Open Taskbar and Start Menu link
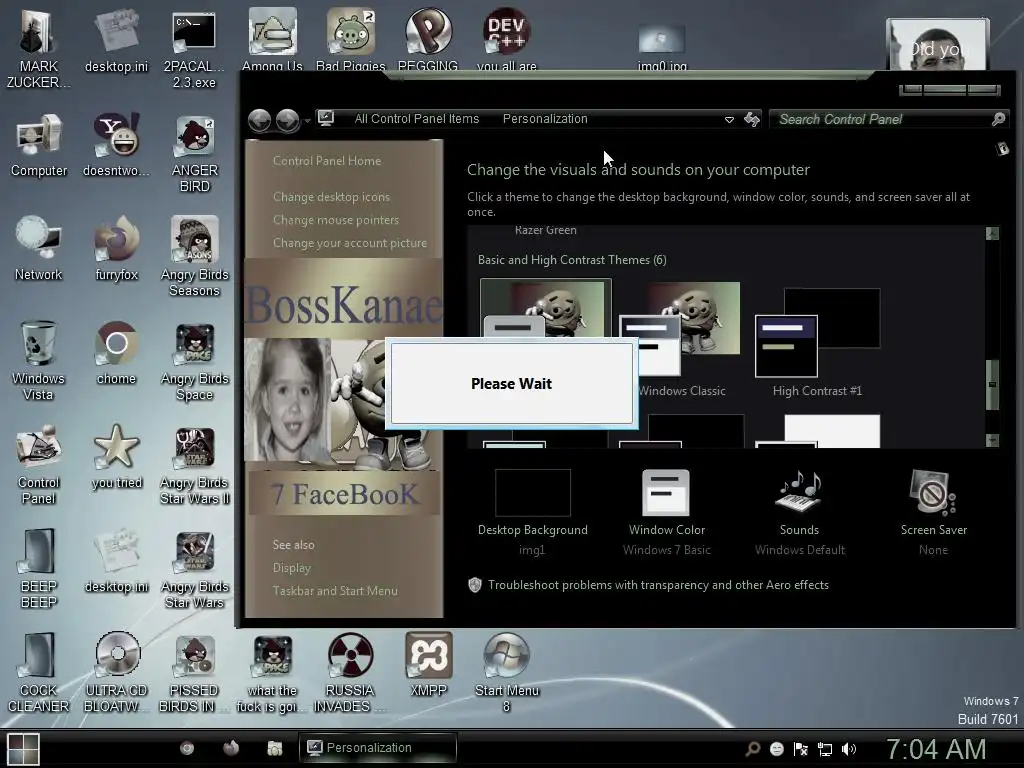 [x=335, y=591]
